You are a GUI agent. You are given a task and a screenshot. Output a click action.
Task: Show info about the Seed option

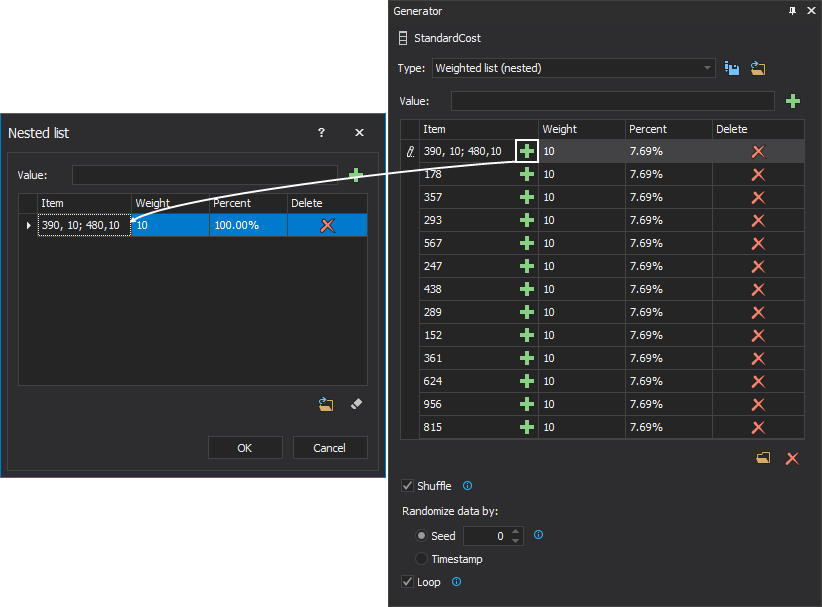pyautogui.click(x=538, y=535)
